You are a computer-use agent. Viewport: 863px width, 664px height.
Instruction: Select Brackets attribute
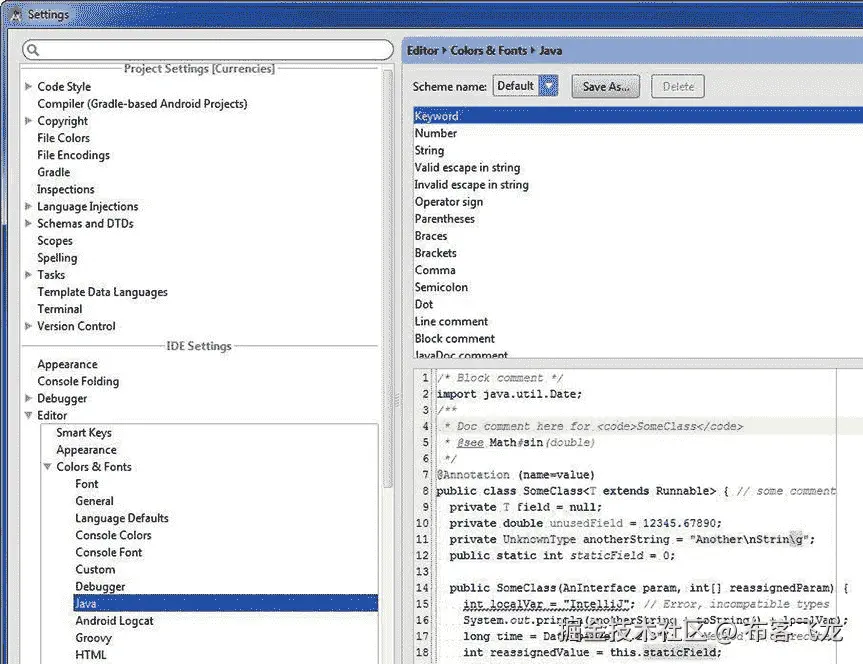(x=435, y=253)
